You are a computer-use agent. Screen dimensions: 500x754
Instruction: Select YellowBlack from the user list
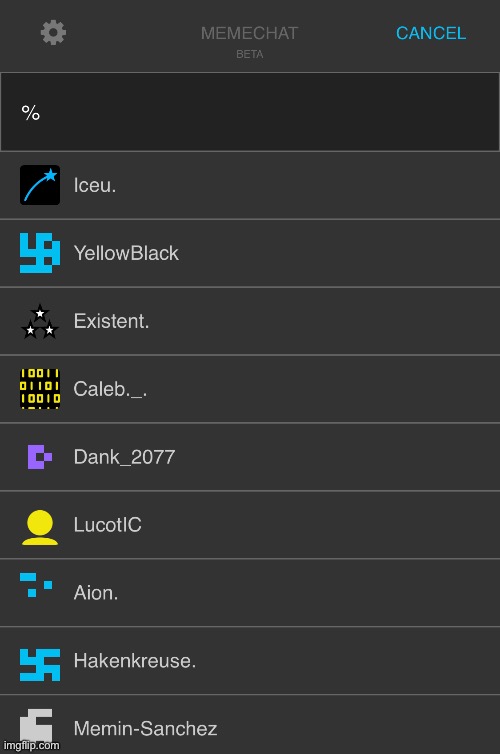pos(126,253)
